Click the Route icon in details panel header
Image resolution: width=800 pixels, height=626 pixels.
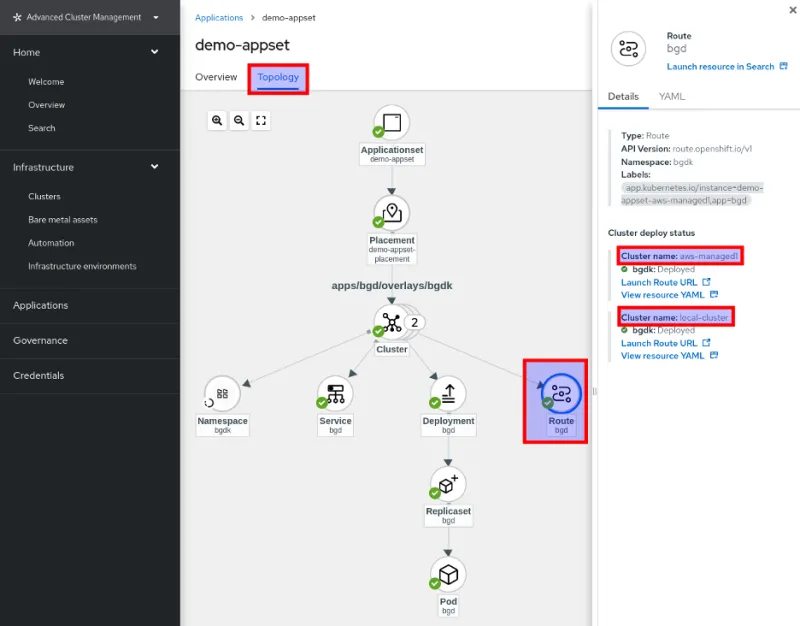(x=629, y=49)
